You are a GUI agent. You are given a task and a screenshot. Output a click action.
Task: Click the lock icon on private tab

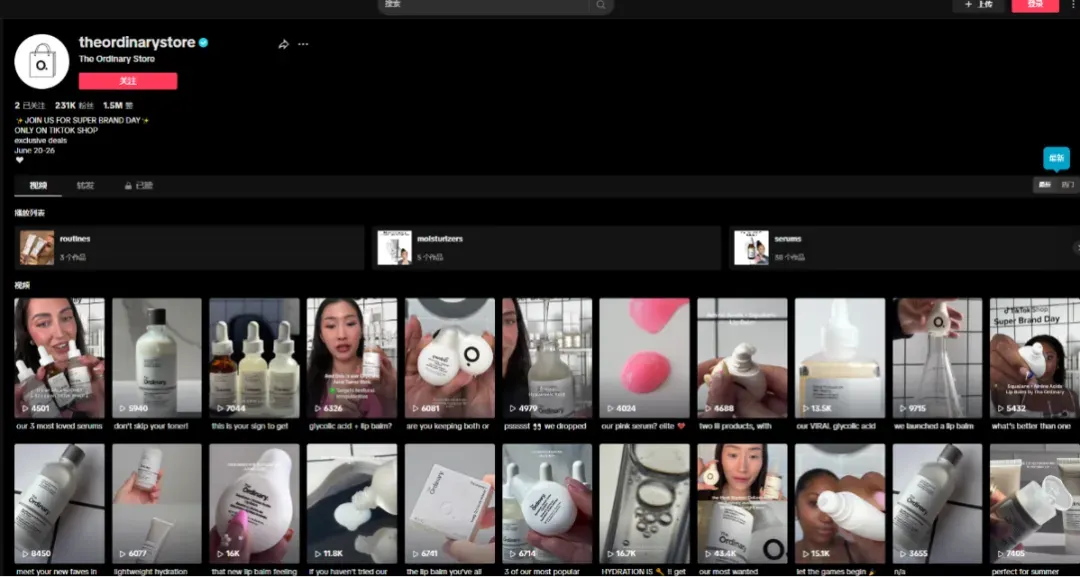click(127, 186)
